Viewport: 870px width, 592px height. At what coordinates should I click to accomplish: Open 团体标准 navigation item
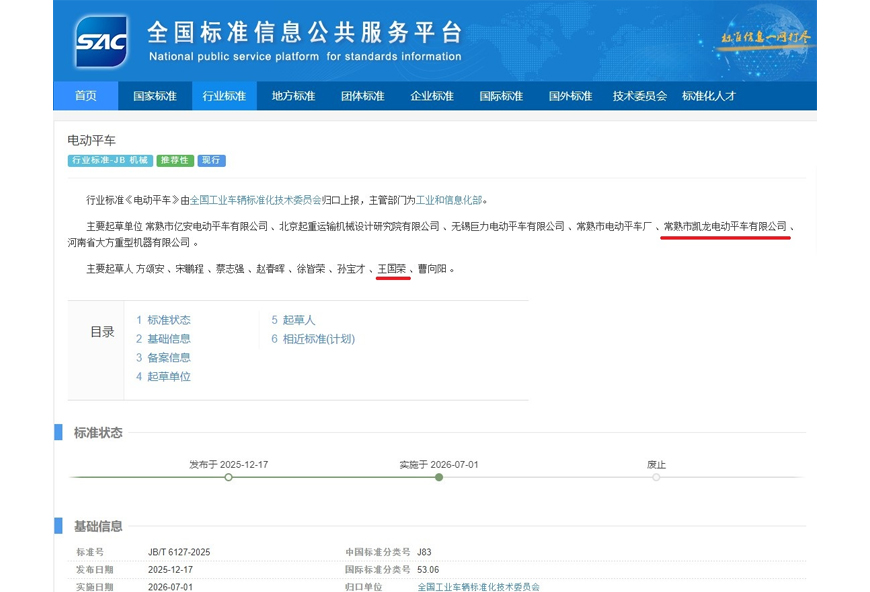[x=363, y=95]
